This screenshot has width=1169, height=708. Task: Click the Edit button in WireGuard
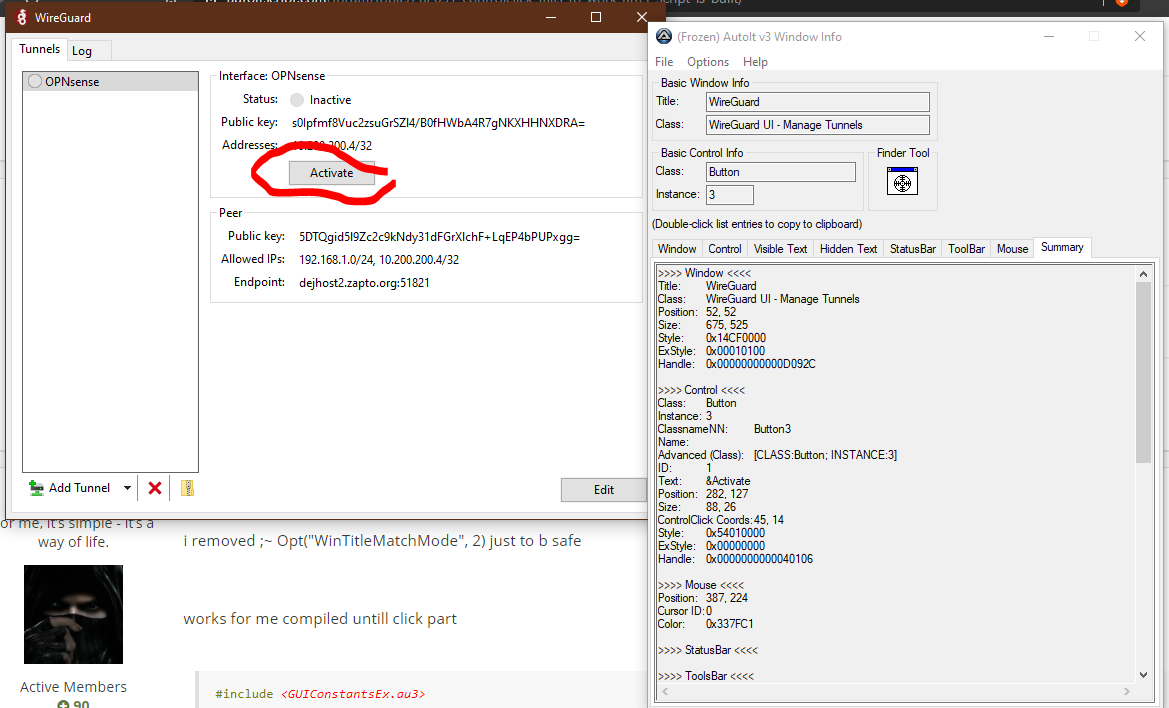click(x=603, y=490)
